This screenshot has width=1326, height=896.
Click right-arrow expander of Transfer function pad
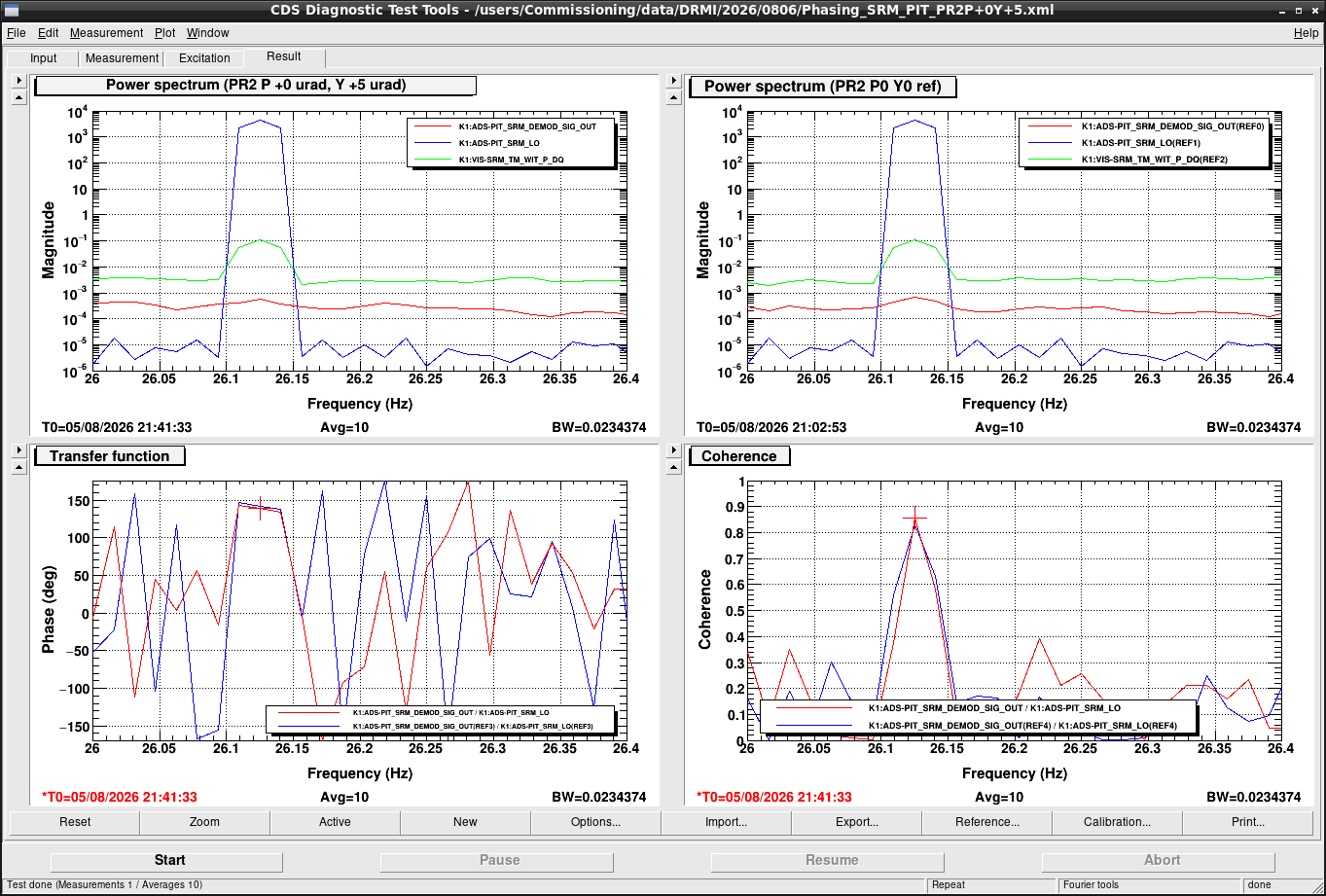tap(18, 450)
